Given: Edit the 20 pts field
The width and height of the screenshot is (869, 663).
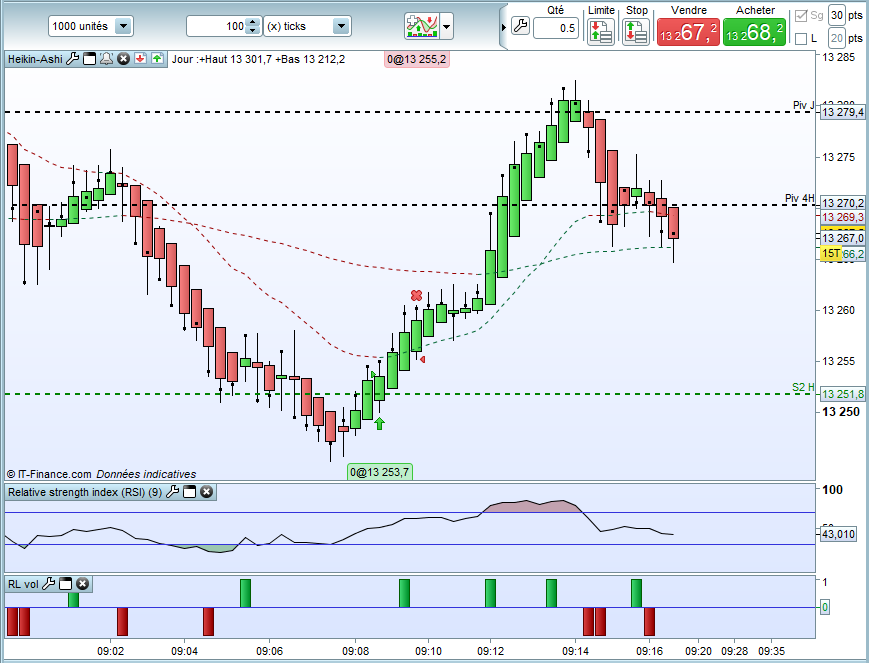Looking at the screenshot, I should pyautogui.click(x=837, y=38).
